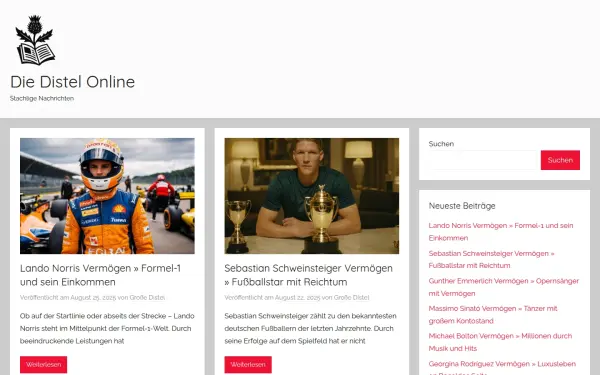Open the Sebastian Schweinsteiger article thumbnail image
Viewport: 600px width, 375px height.
coord(311,196)
